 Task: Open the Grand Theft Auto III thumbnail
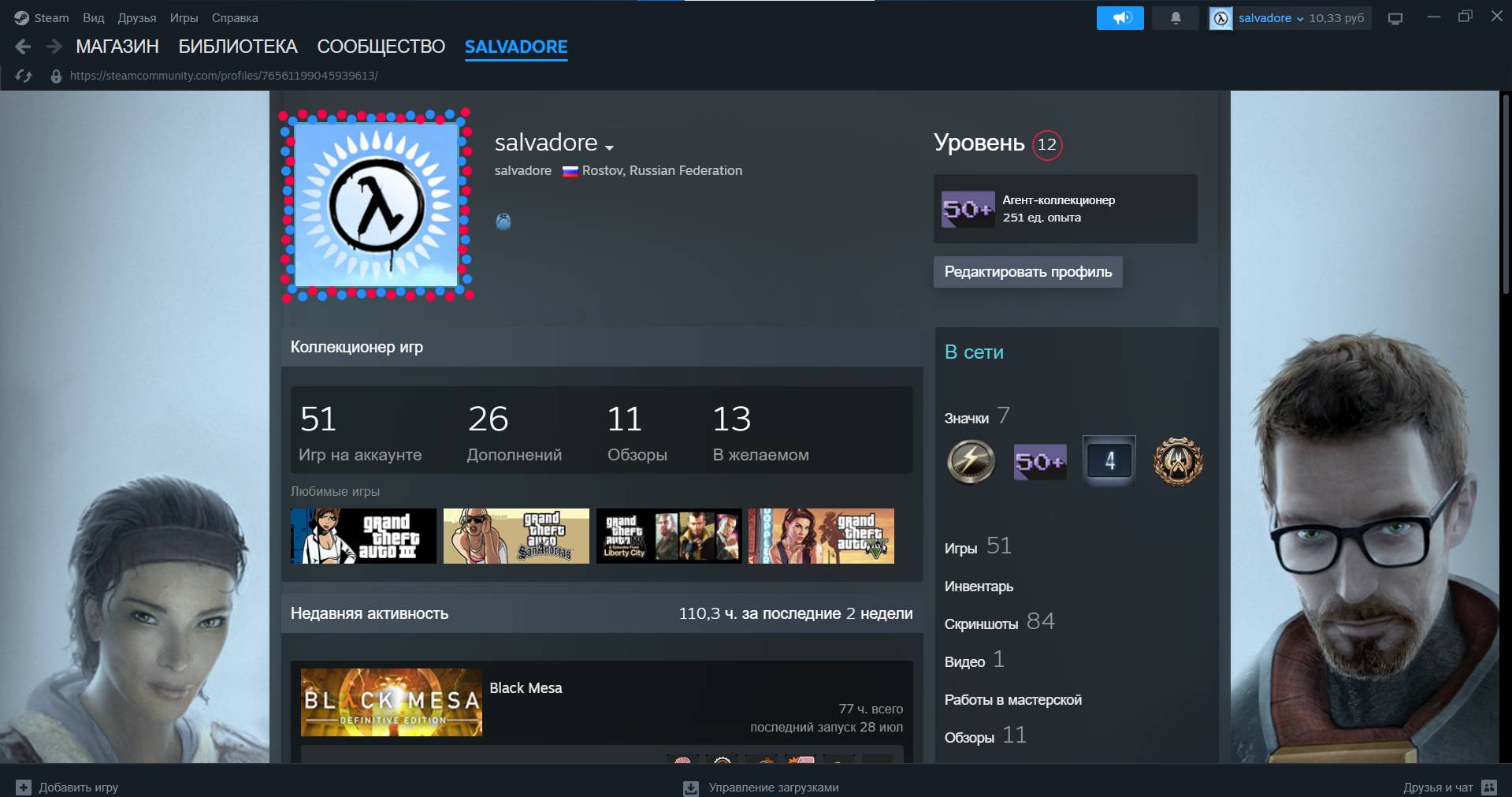363,536
